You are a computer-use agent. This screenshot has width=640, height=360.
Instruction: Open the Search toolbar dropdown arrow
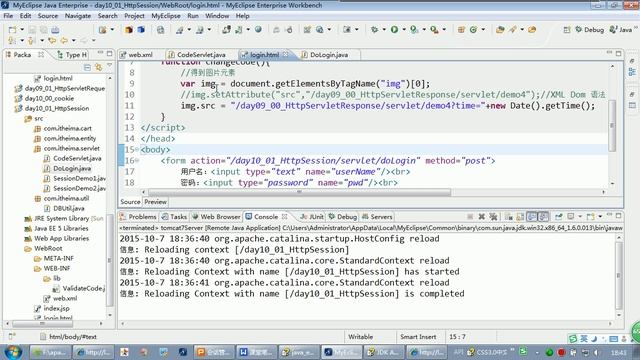pyautogui.click(x=522, y=30)
